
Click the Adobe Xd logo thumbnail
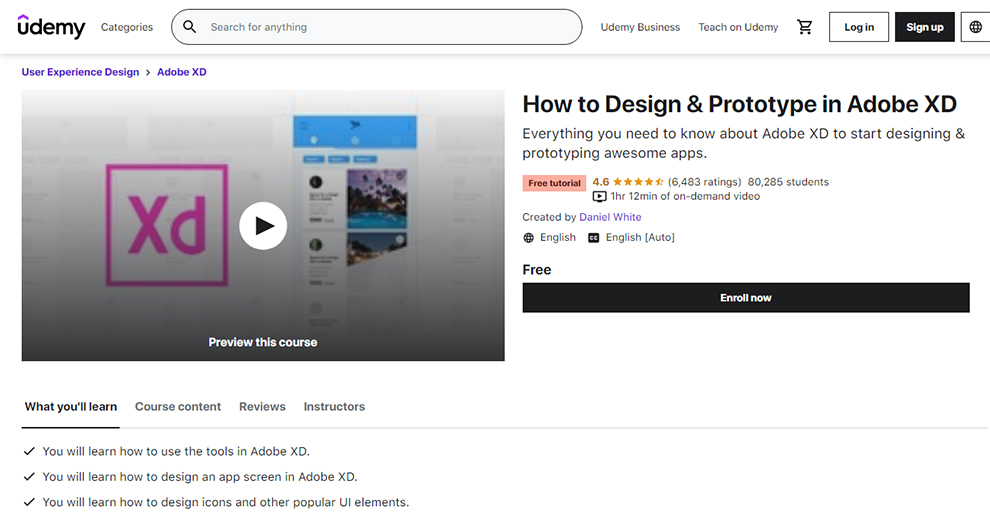pyautogui.click(x=167, y=225)
